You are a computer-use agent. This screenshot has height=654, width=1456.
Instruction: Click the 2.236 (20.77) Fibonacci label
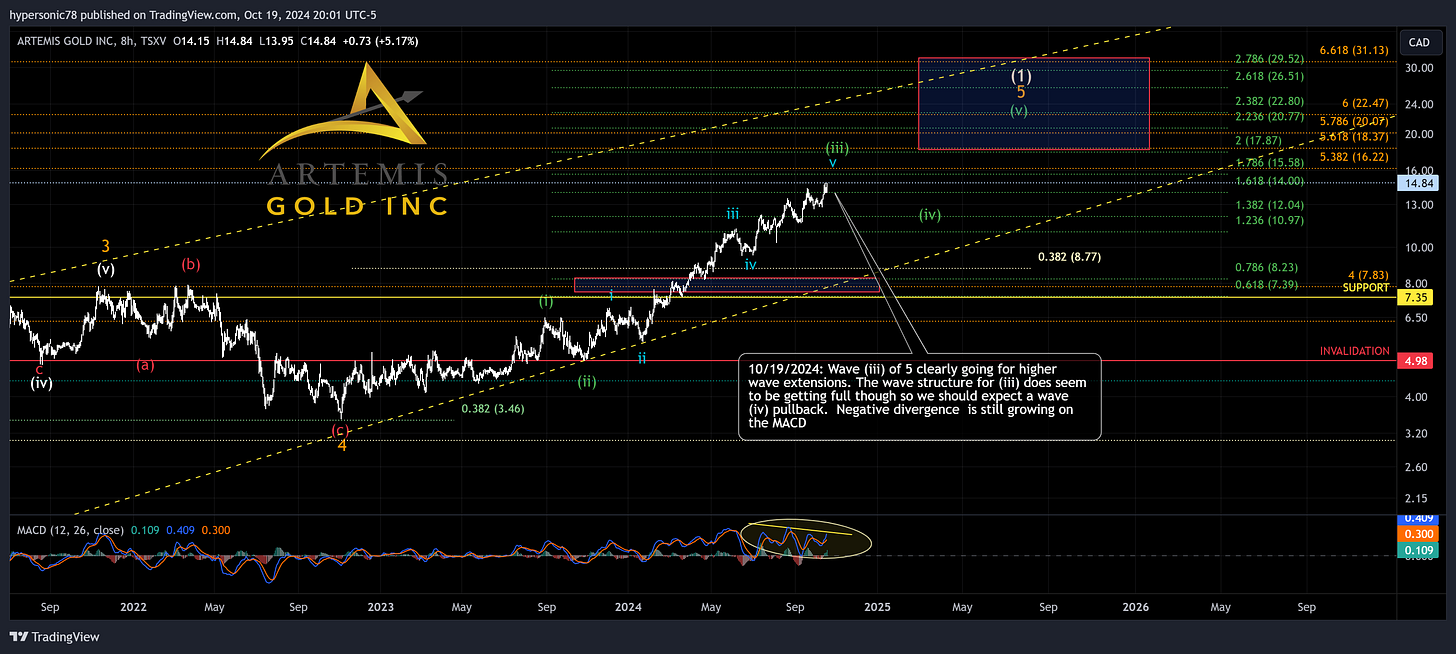click(x=1268, y=116)
